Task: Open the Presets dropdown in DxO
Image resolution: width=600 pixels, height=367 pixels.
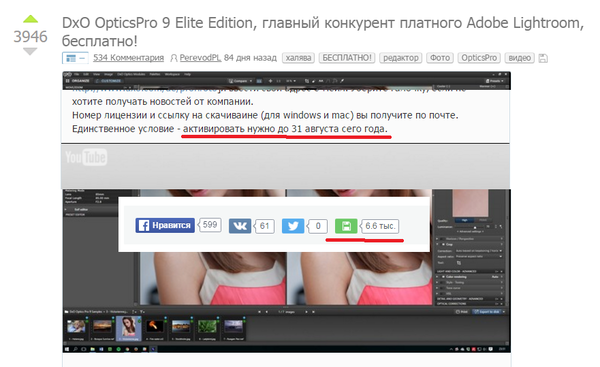Action: click(x=495, y=81)
